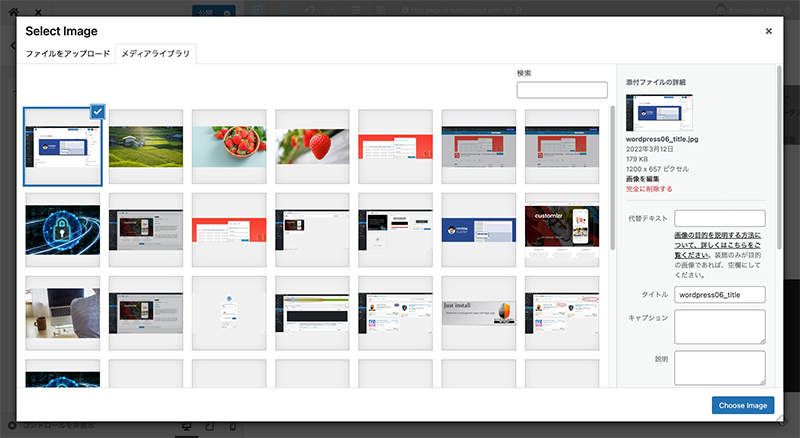
Task: Select the green tea field image
Action: click(x=146, y=146)
